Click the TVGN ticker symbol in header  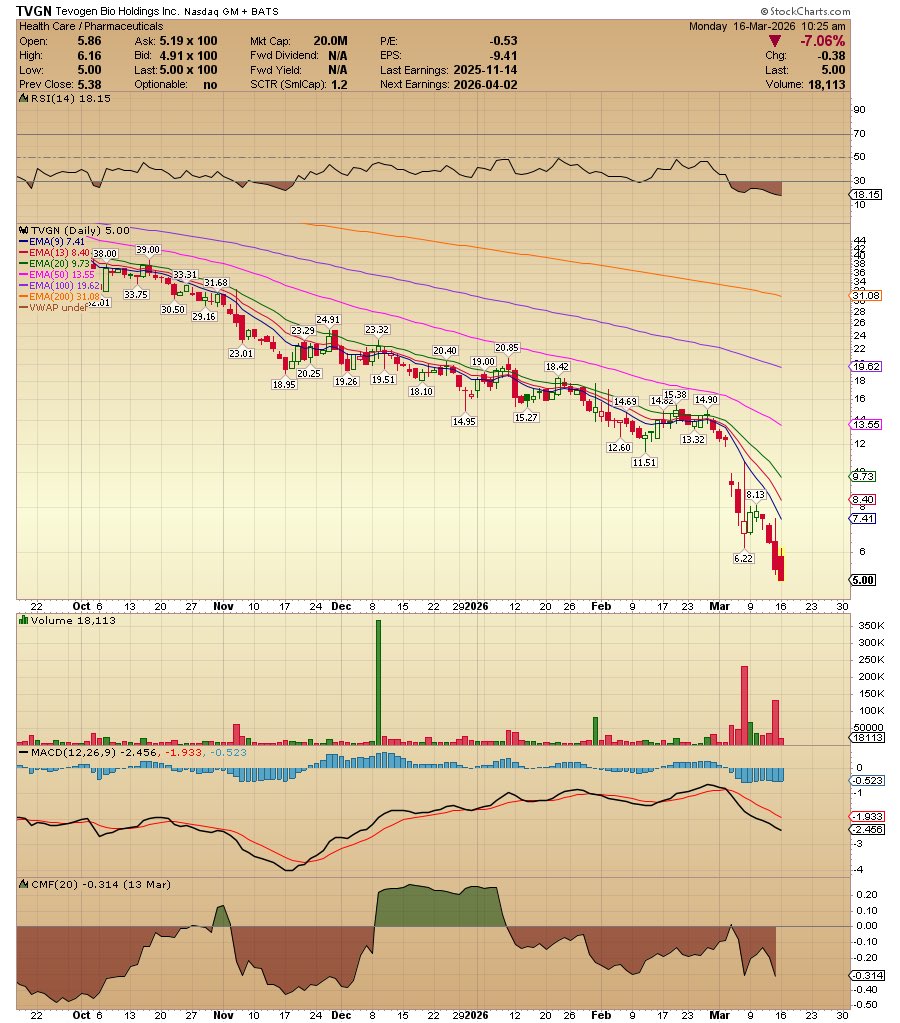pos(33,11)
